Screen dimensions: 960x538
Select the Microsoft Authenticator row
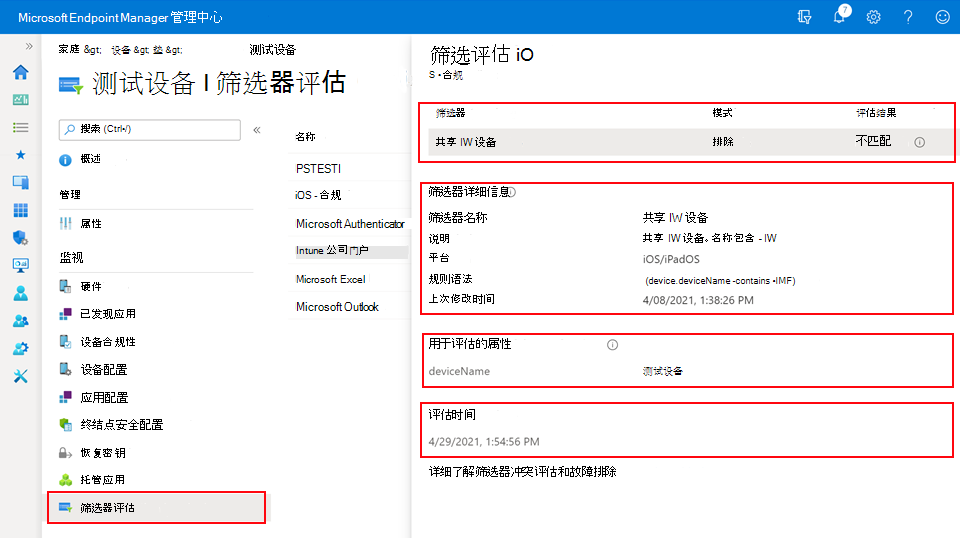[x=349, y=224]
